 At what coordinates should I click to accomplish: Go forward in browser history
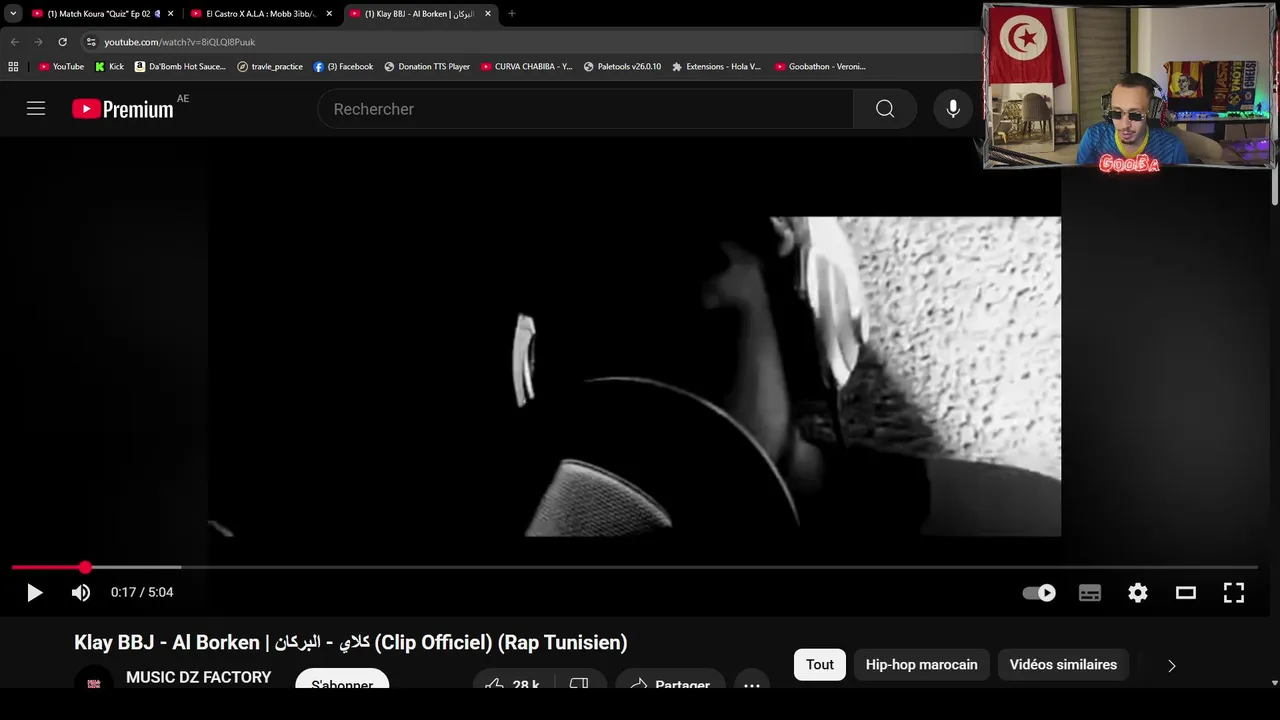click(38, 42)
